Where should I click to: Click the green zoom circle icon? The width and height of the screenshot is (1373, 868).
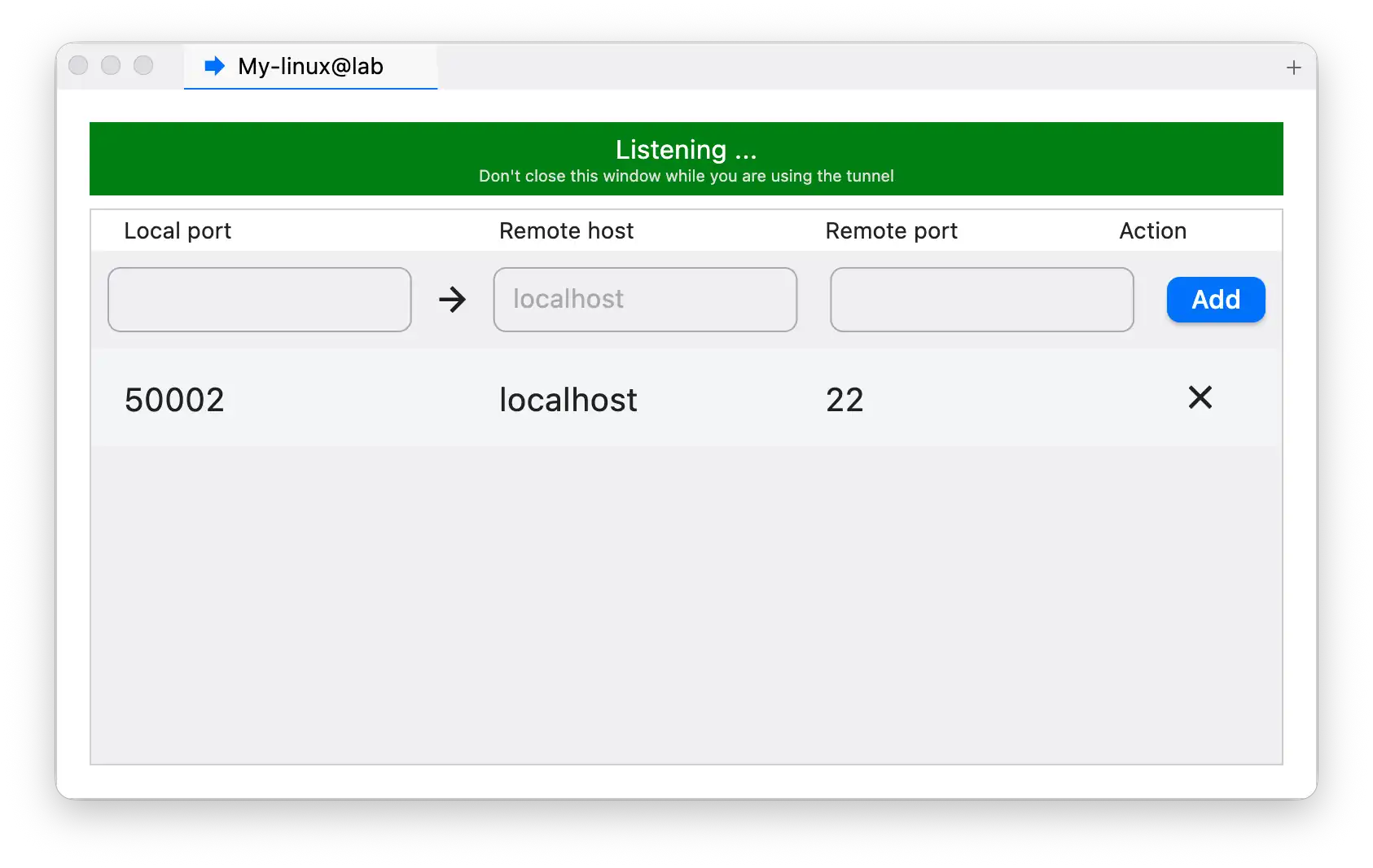(143, 65)
